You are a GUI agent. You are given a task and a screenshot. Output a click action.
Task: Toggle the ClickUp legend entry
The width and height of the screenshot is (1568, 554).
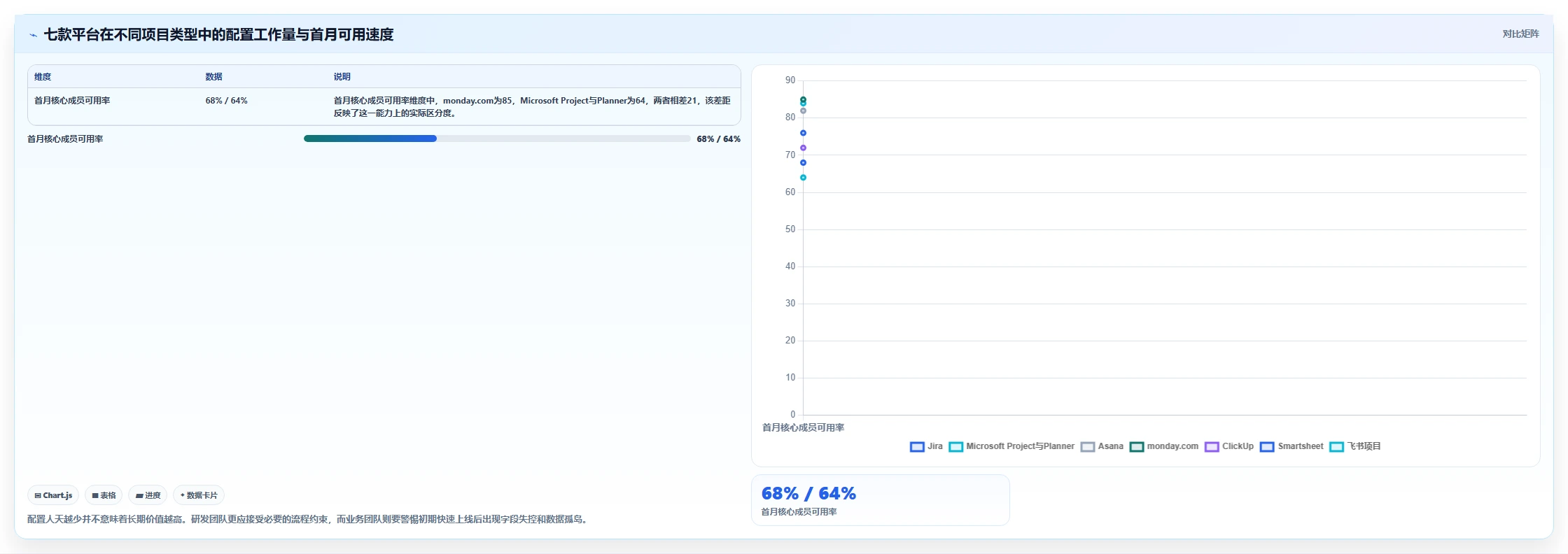1229,446
